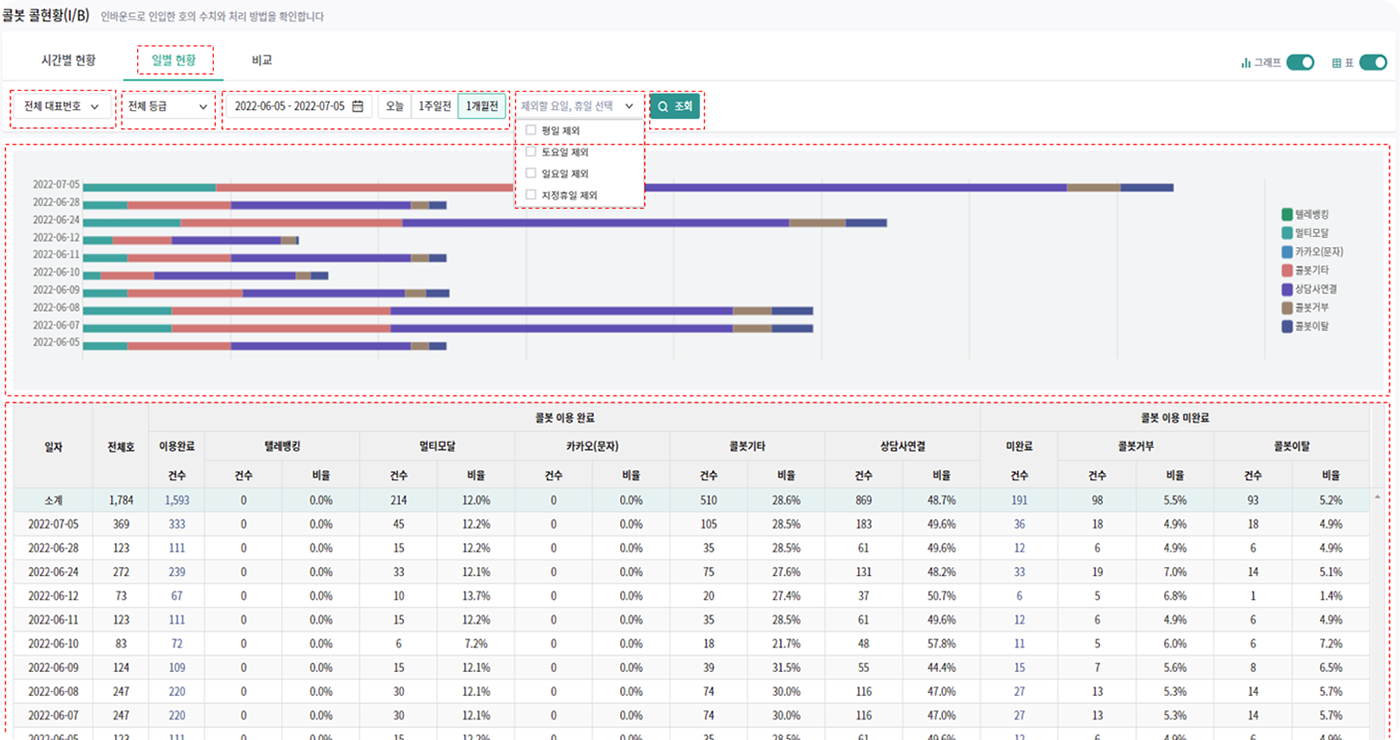Click the 콜봇 콜현황(I/B) page title

click(x=45, y=17)
